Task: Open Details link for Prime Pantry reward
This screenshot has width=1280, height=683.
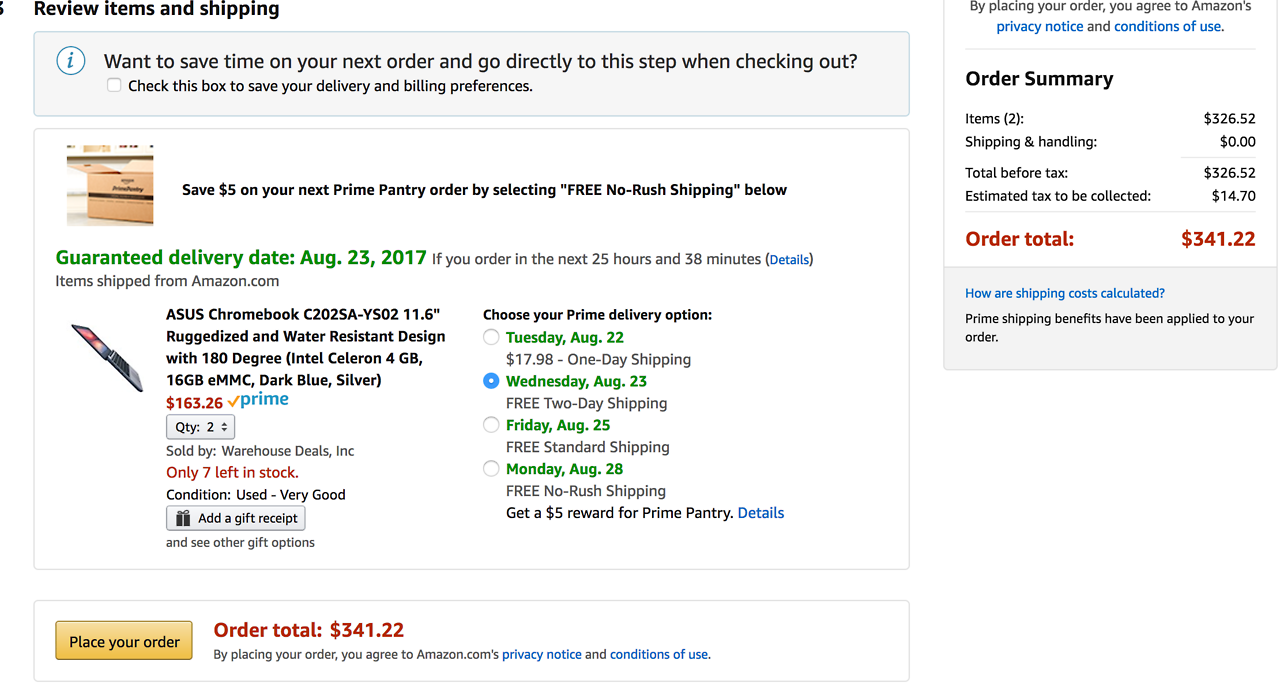Action: 761,513
